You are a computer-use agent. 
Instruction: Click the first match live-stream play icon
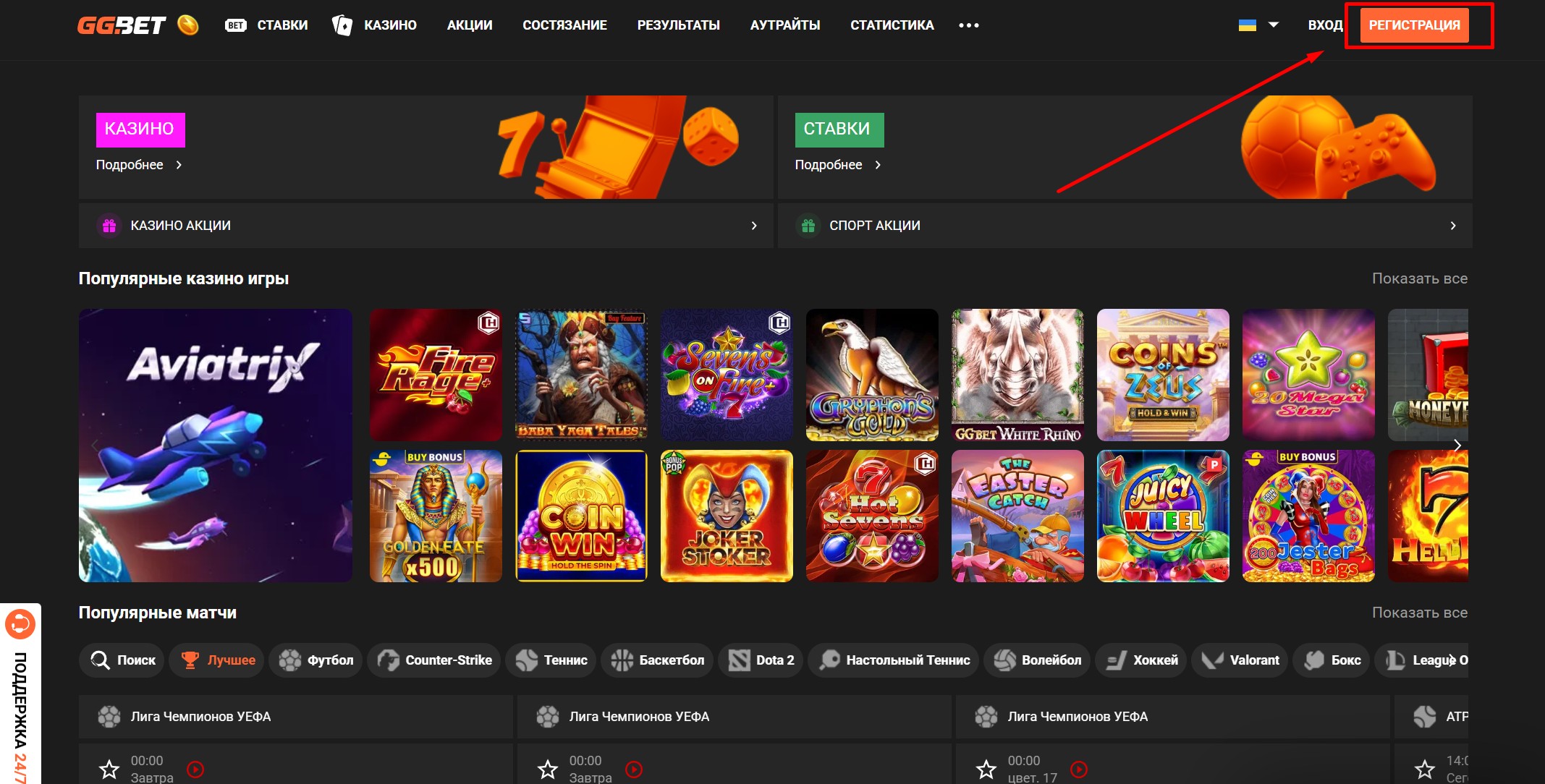click(195, 770)
